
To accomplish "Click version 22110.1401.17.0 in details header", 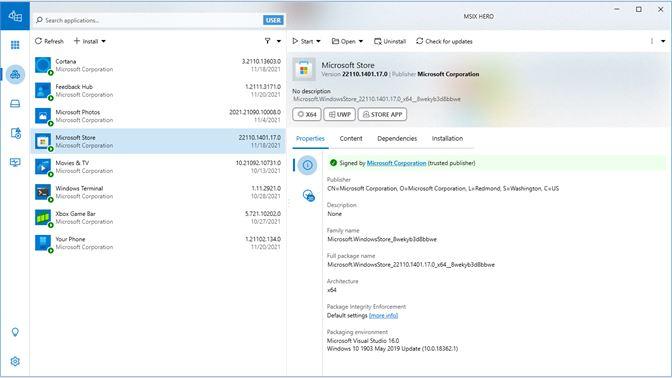I will click(365, 74).
